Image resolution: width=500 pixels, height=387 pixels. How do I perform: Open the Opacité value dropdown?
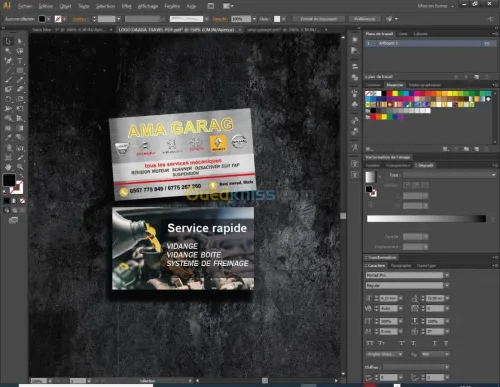(x=254, y=19)
